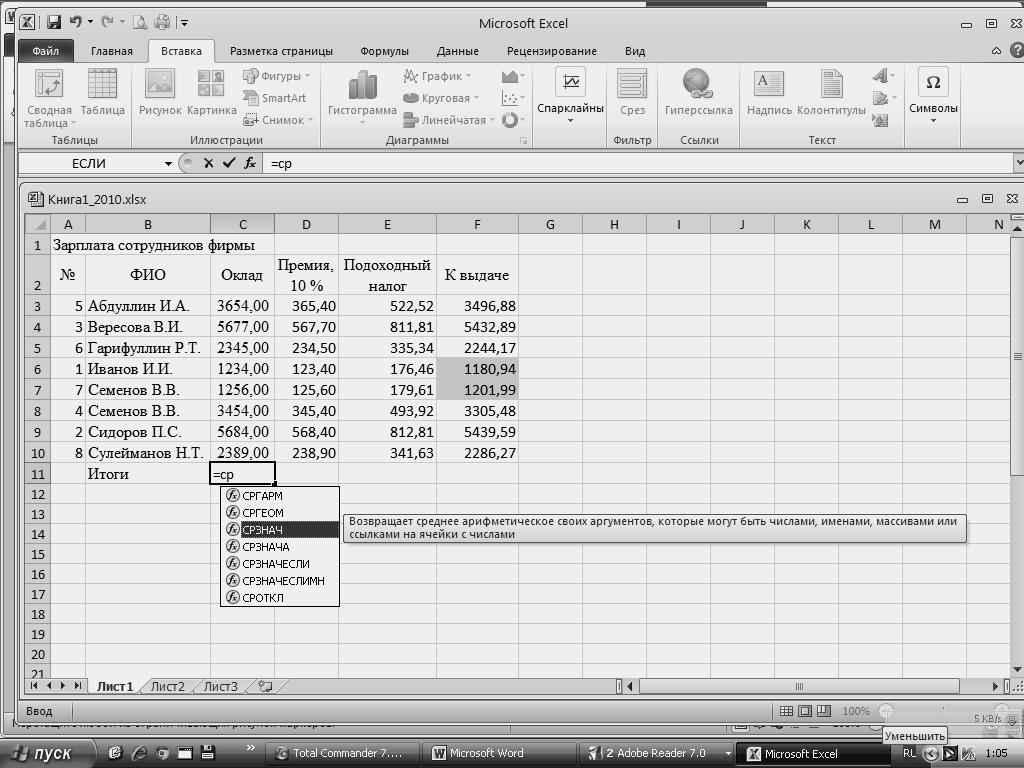
Task: Open the Insert Function fx dialog
Action: [250, 163]
